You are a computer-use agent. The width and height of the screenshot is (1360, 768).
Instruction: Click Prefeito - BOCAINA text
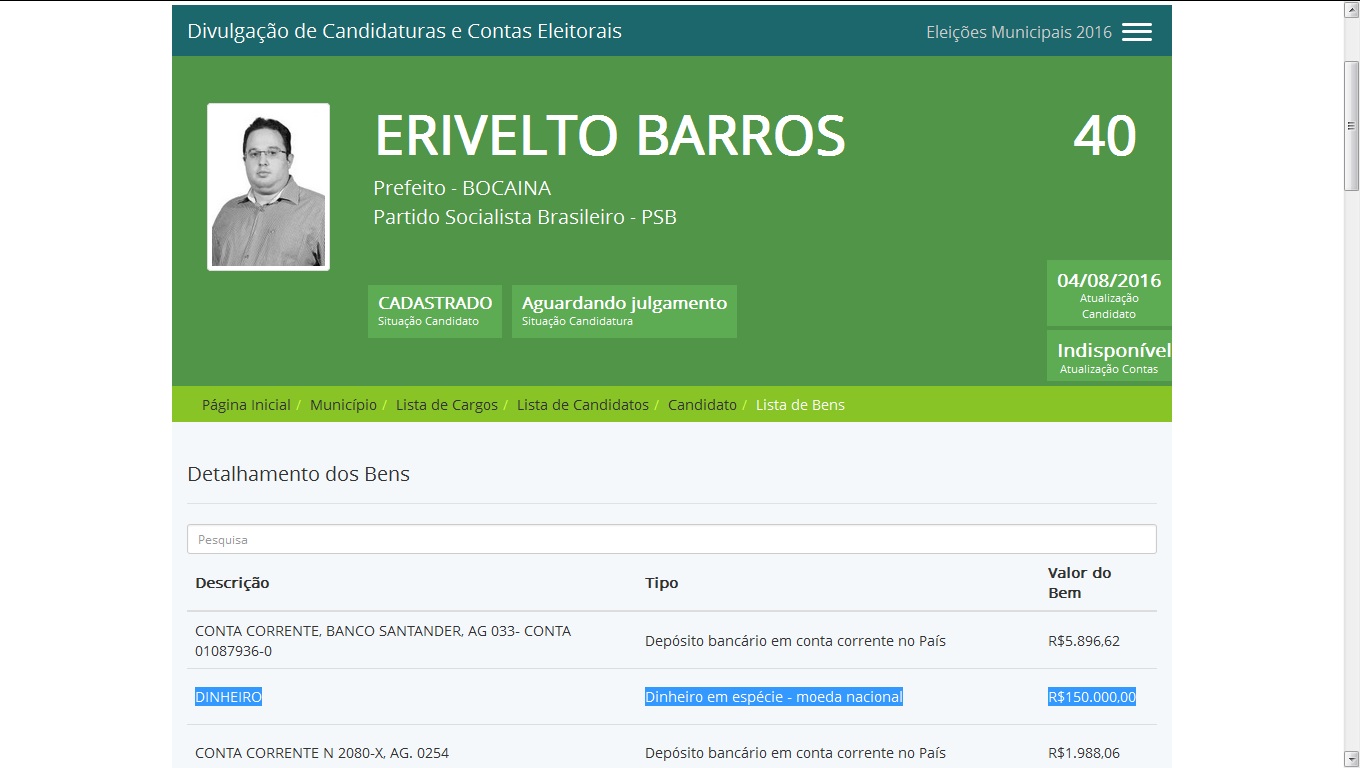462,188
